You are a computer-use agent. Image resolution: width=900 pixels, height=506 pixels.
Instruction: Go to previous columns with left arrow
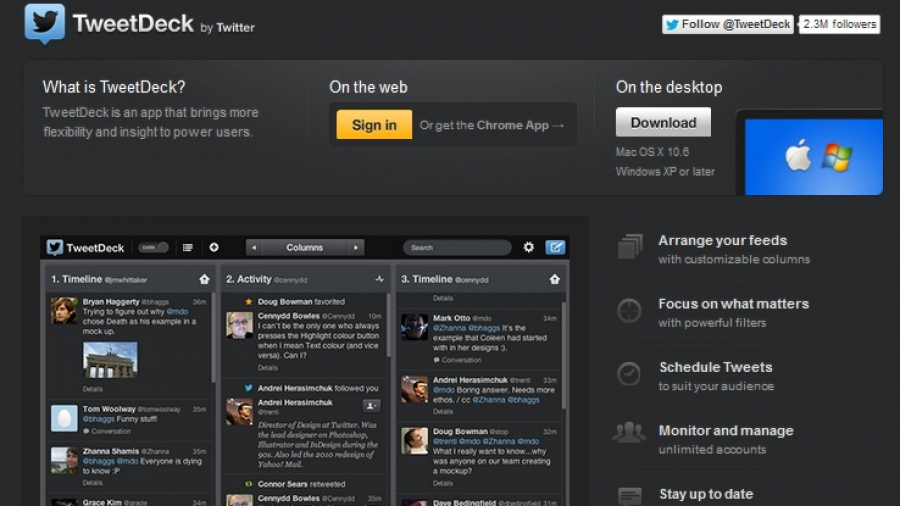click(x=254, y=247)
